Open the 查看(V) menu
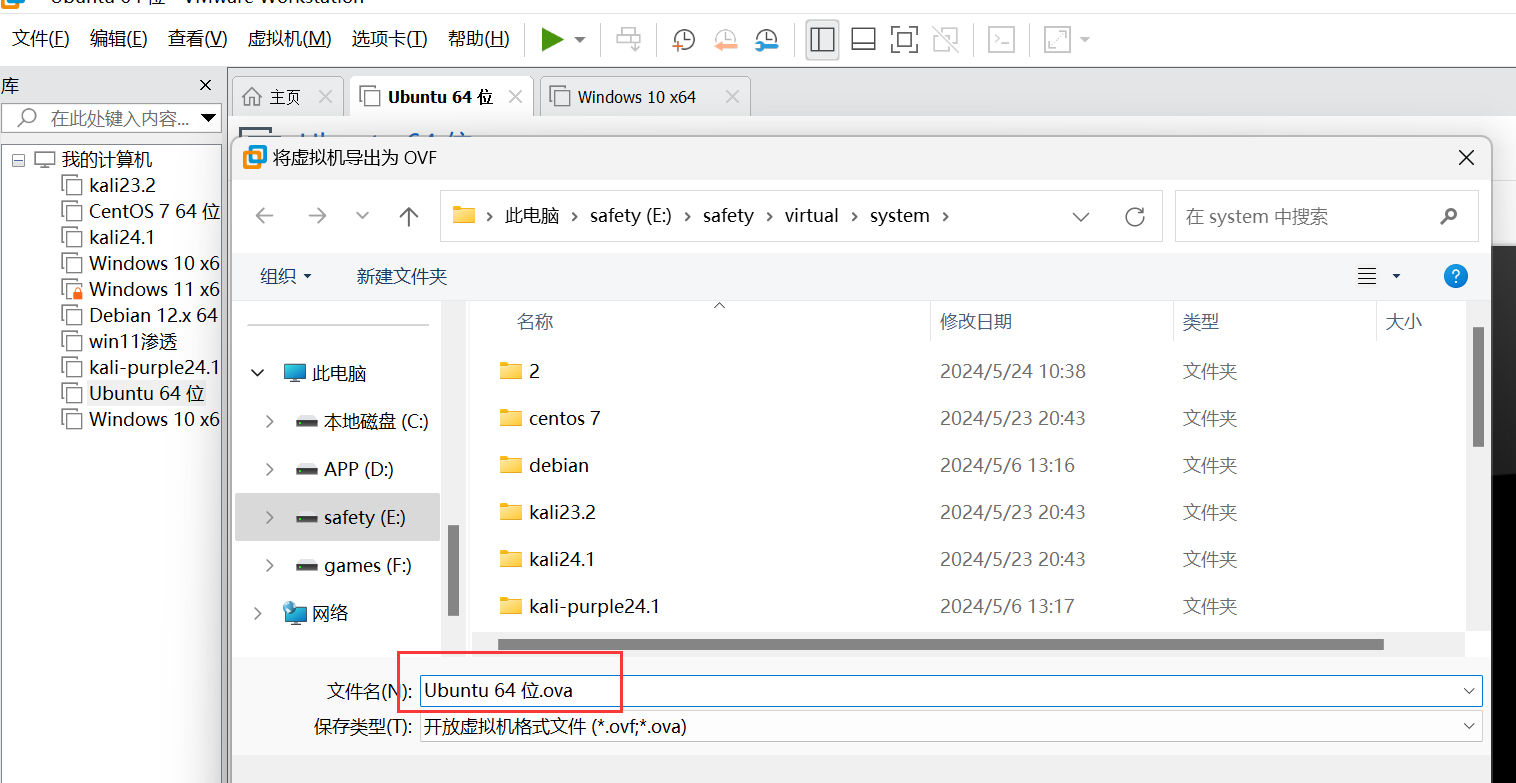 [x=197, y=39]
